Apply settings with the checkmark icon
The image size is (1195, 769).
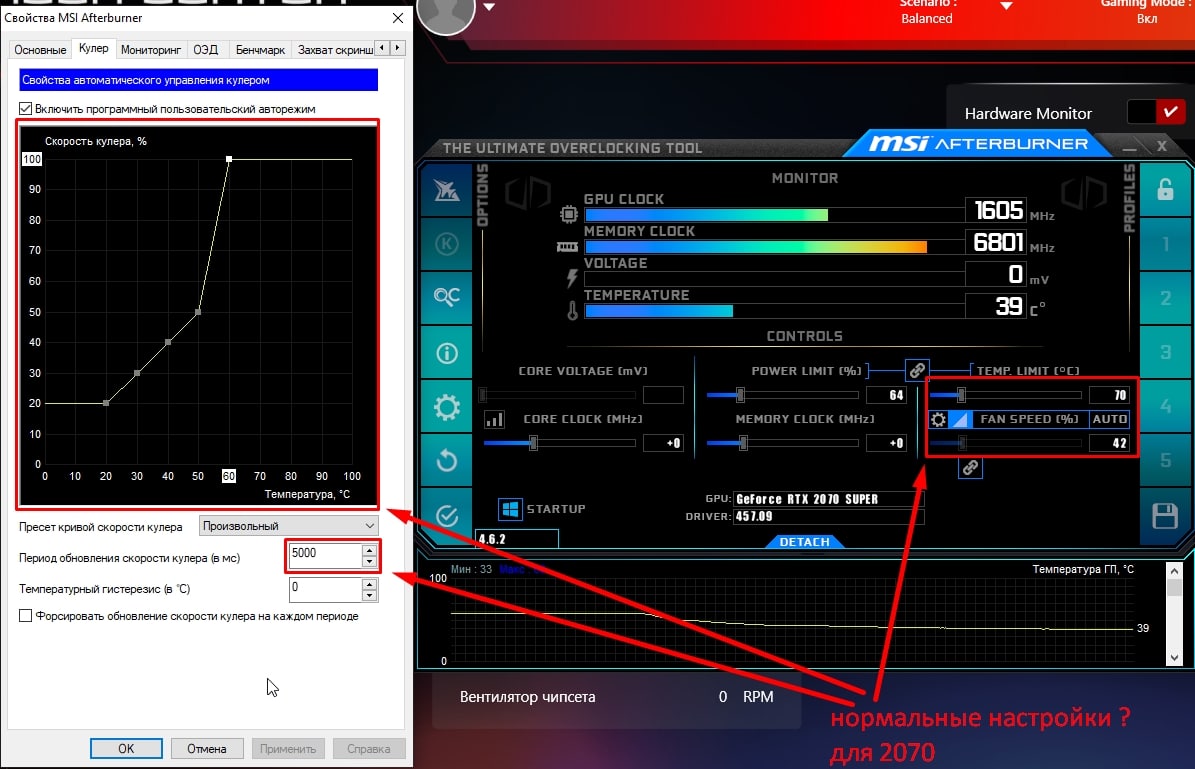tap(447, 516)
